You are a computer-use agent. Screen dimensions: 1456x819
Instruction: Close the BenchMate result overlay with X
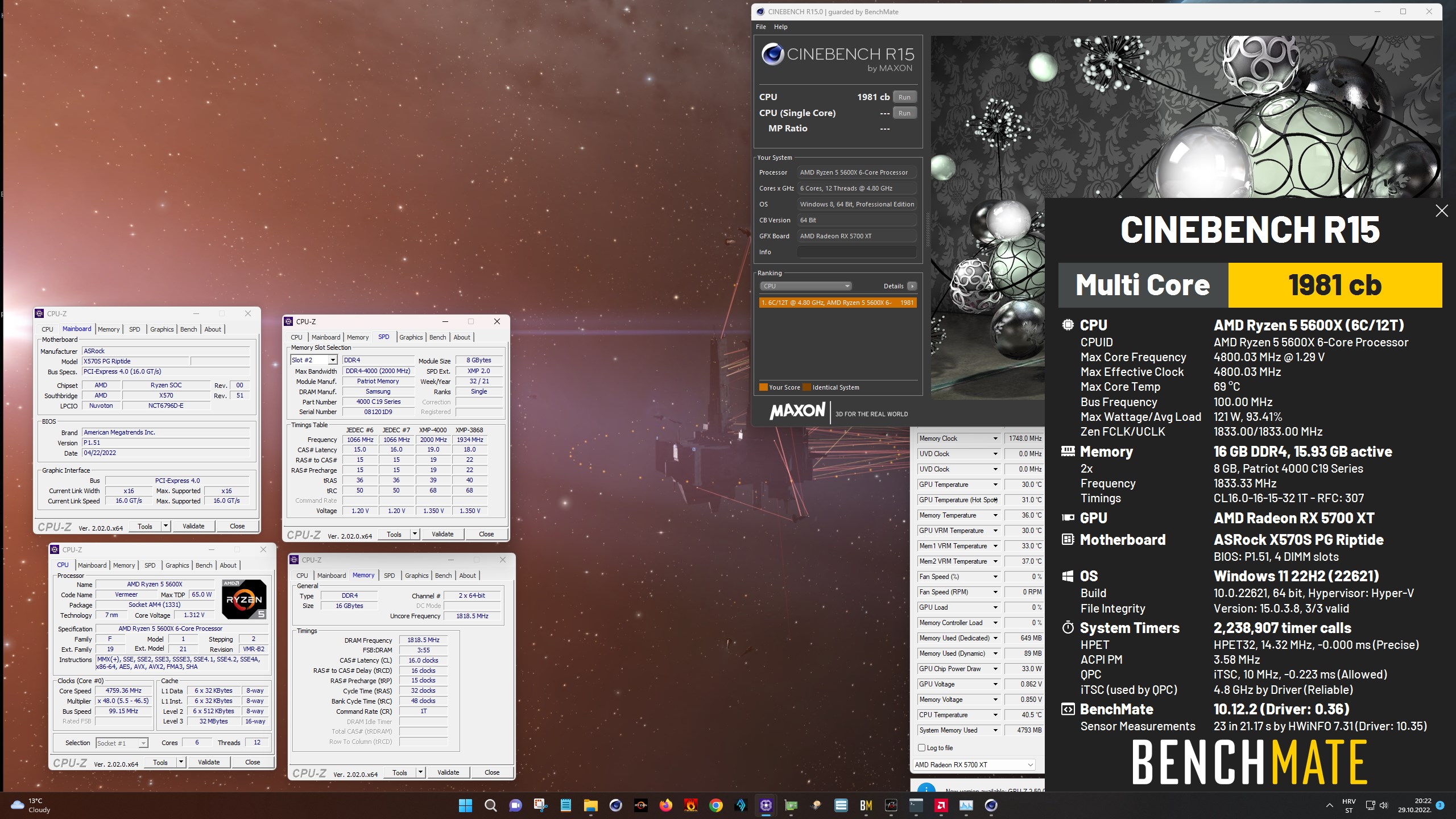pyautogui.click(x=1441, y=211)
